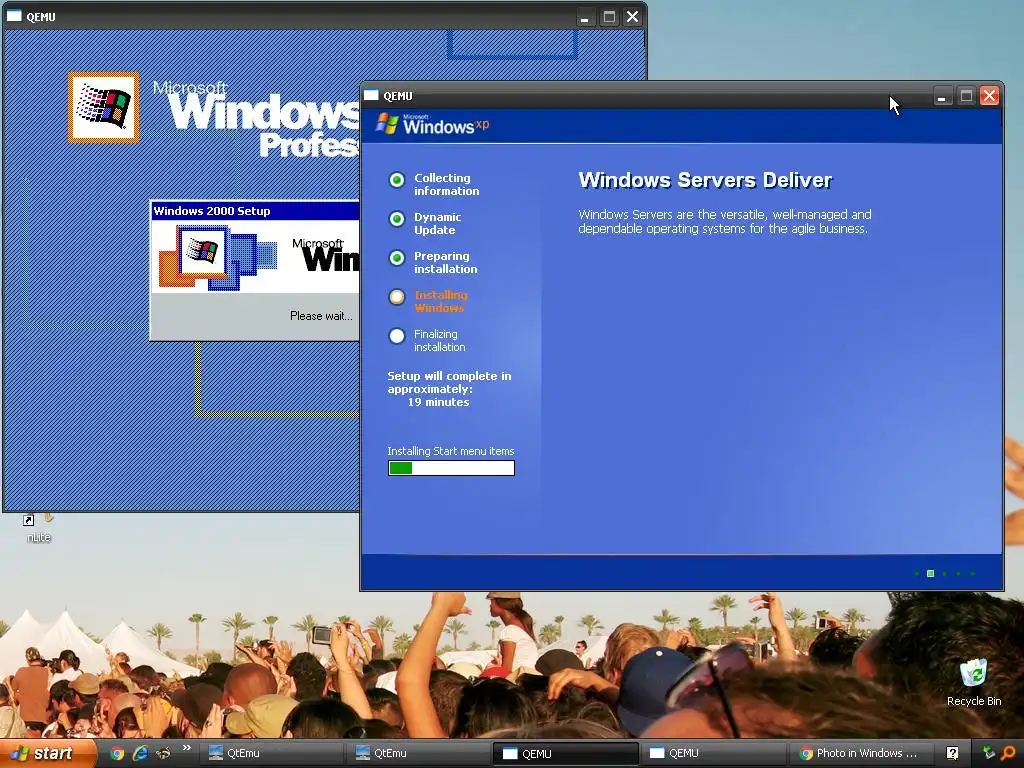Viewport: 1024px width, 768px height.
Task: Close the Windows XP QEMU window
Action: click(989, 96)
